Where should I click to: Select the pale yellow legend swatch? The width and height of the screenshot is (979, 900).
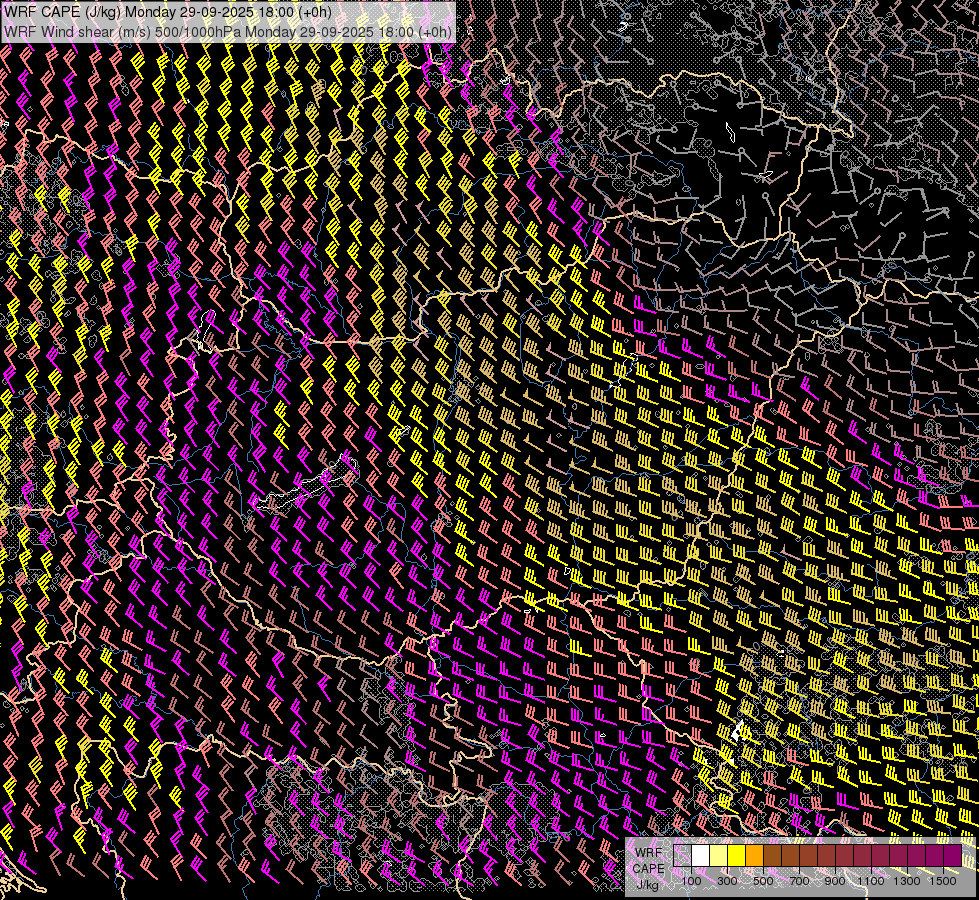click(x=718, y=856)
